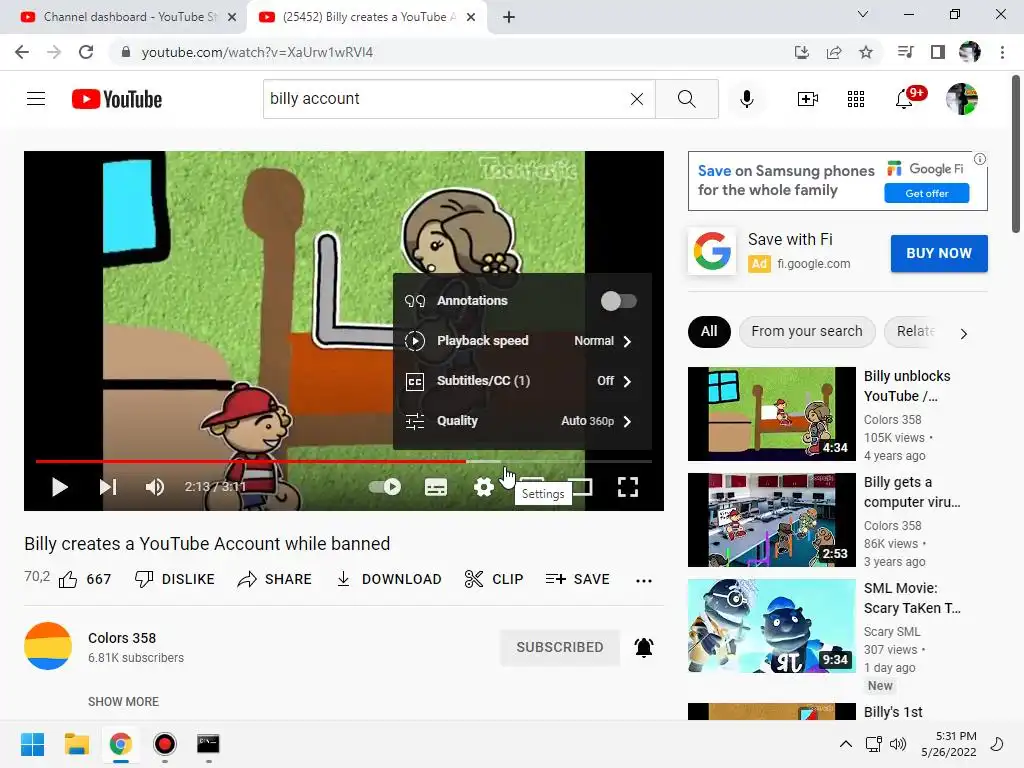The image size is (1024, 768).
Task: Open YouTube guide hamburger menu
Action: click(x=36, y=99)
